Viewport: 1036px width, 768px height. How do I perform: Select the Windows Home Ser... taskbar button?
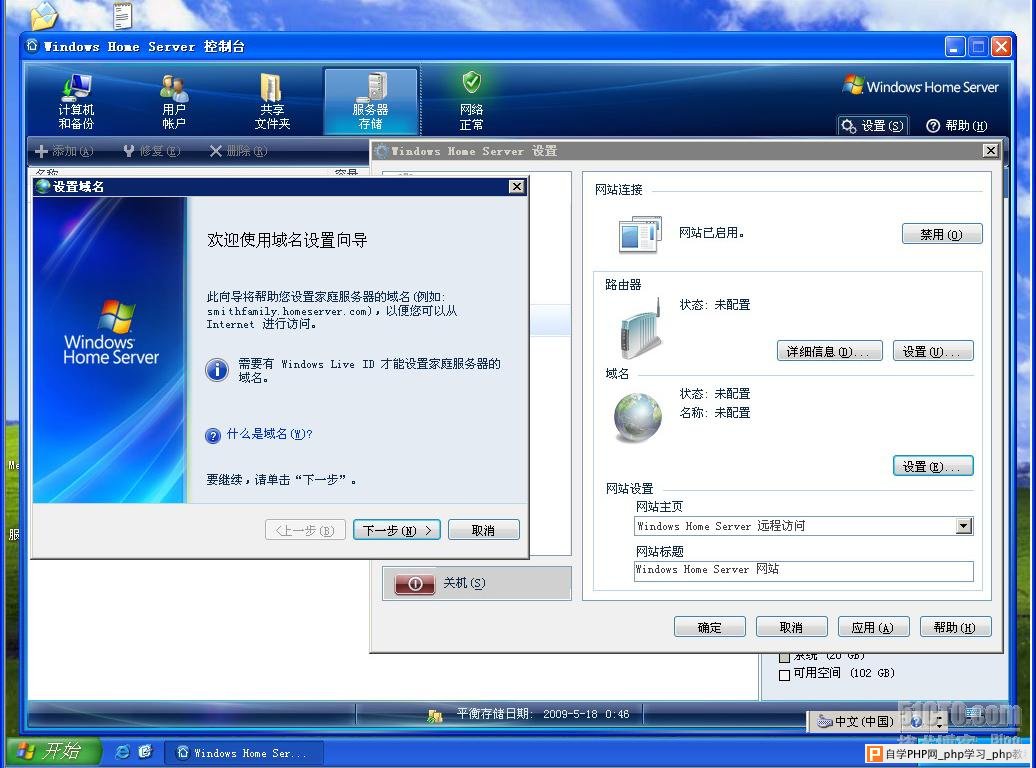click(x=243, y=753)
